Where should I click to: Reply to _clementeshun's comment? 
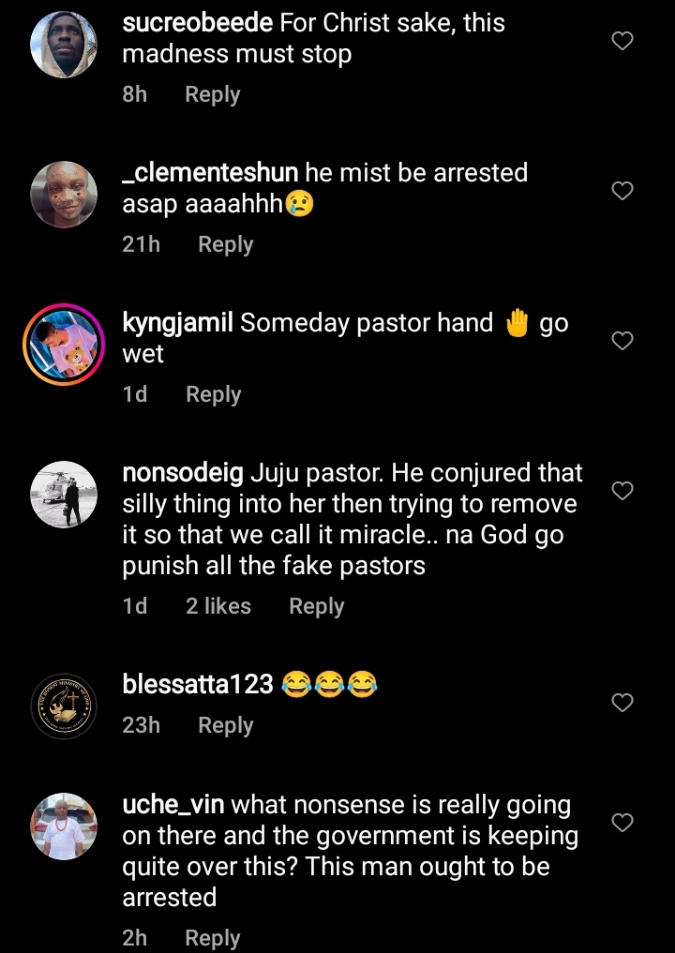click(x=225, y=245)
